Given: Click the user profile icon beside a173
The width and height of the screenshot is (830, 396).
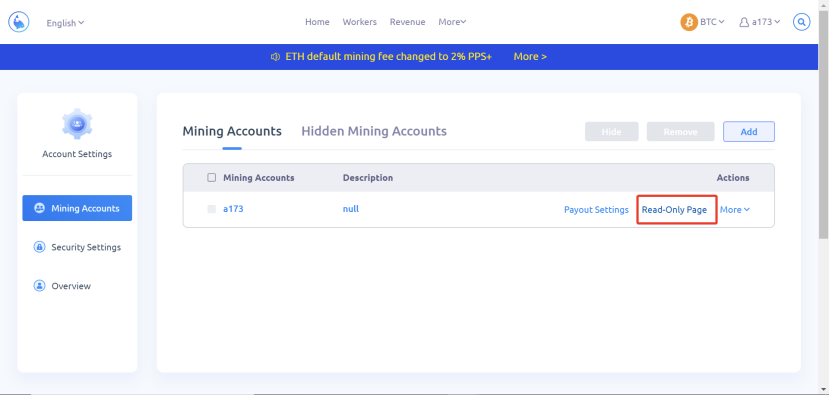Looking at the screenshot, I should coord(744,22).
